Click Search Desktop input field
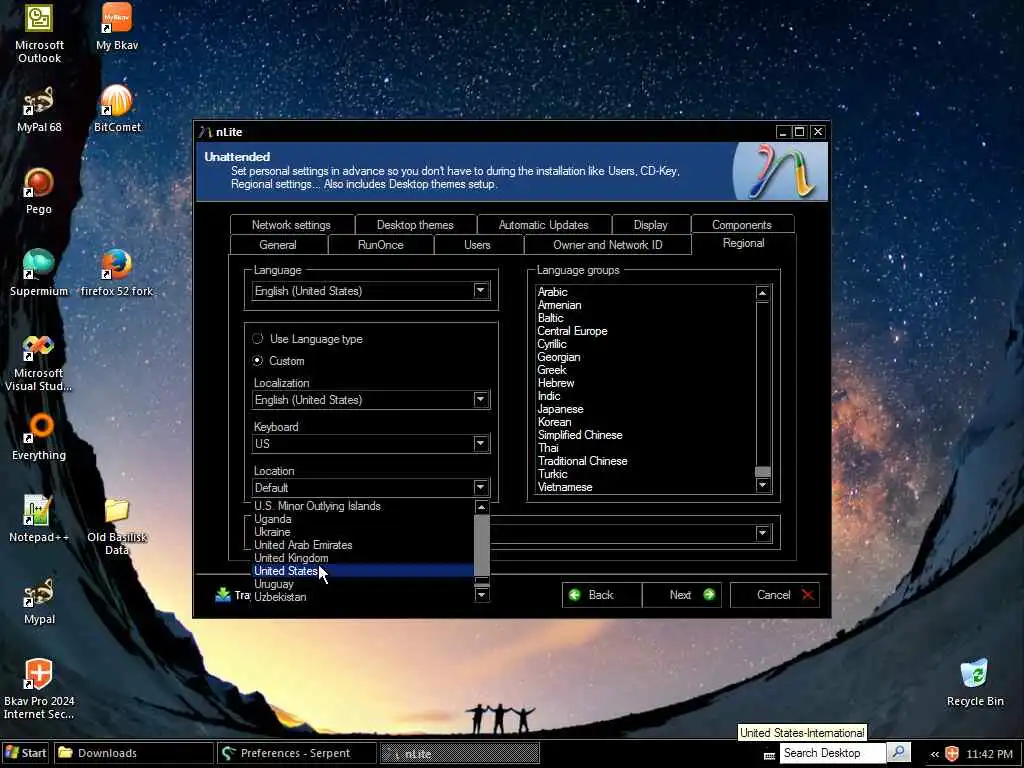 832,752
